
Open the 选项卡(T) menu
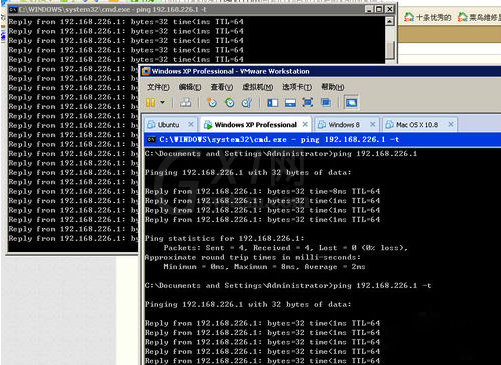coord(297,87)
